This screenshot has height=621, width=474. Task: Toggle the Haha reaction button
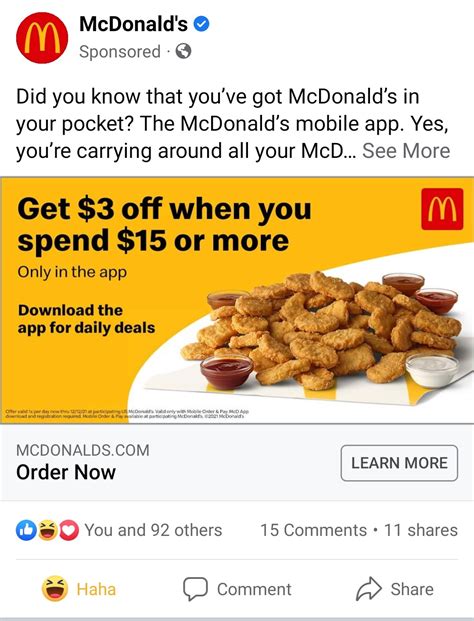(x=79, y=589)
